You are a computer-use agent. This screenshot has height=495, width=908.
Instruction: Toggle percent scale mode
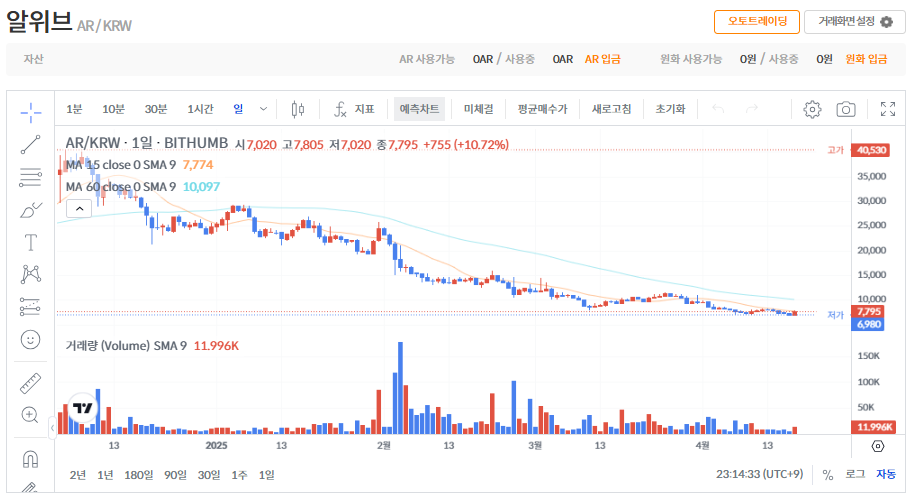click(828, 475)
